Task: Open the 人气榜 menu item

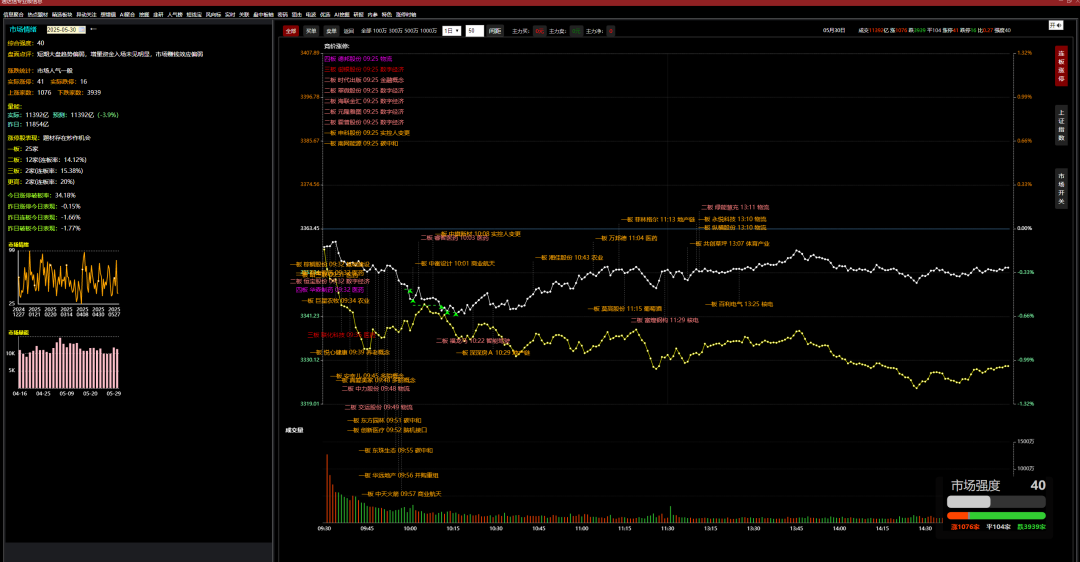Action: coord(175,14)
